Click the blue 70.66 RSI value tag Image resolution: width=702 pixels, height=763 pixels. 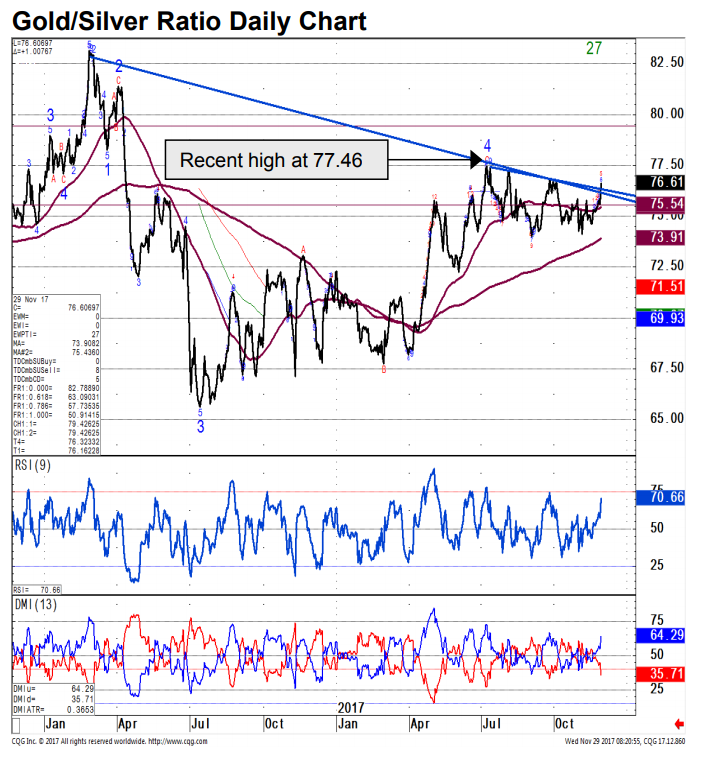(x=660, y=497)
